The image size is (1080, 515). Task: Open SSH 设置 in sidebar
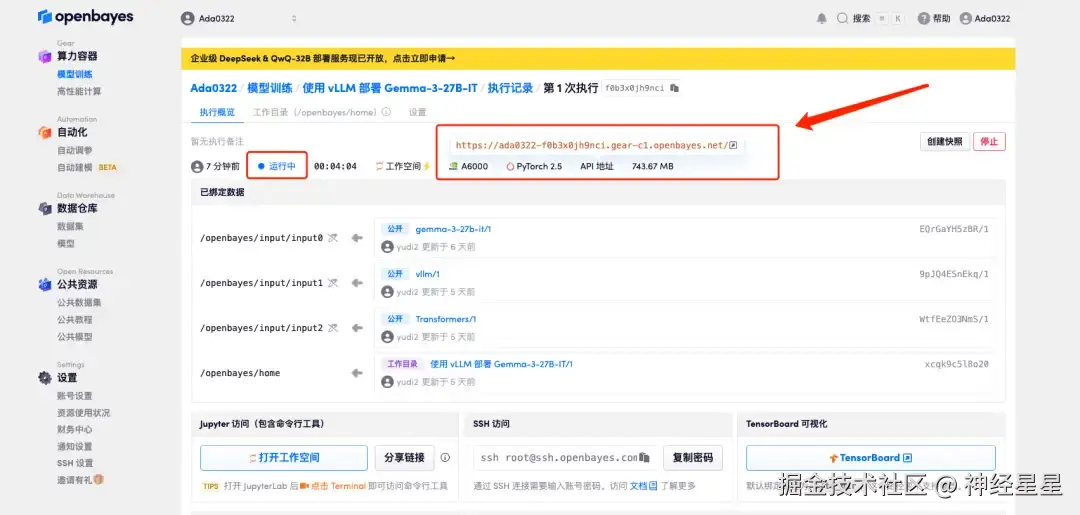[x=75, y=463]
